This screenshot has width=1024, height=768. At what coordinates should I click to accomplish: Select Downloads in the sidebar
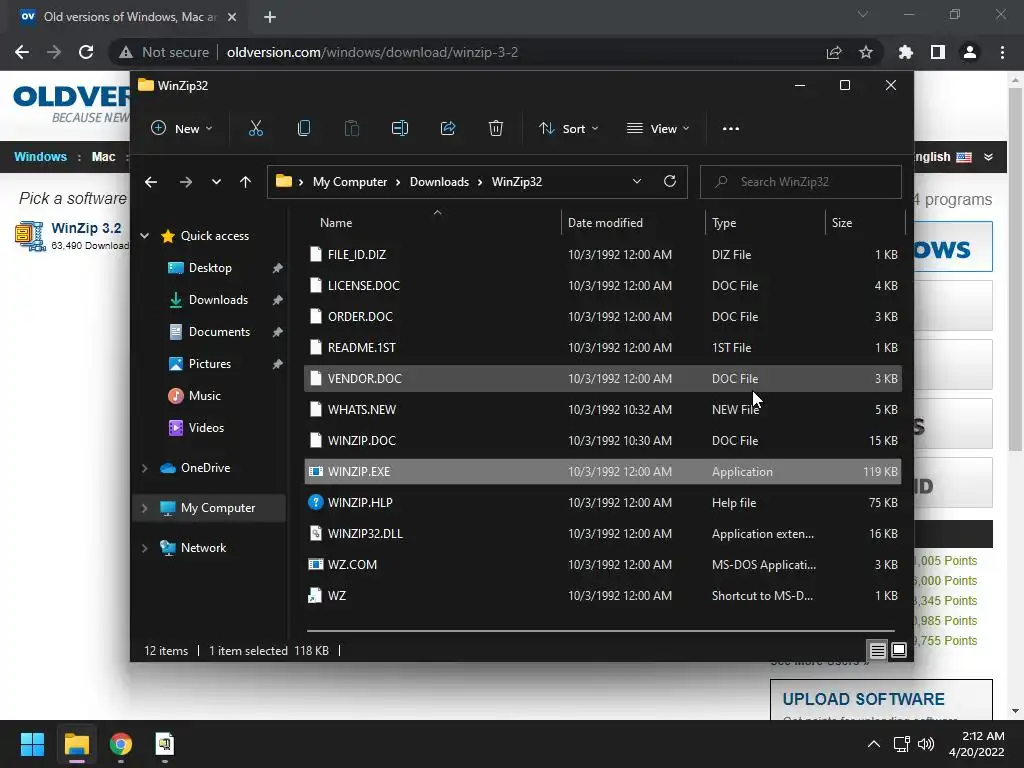point(218,300)
